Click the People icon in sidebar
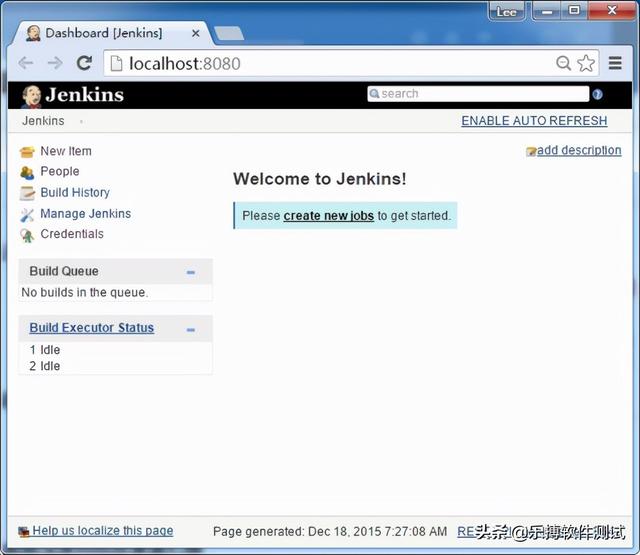 pyautogui.click(x=27, y=173)
